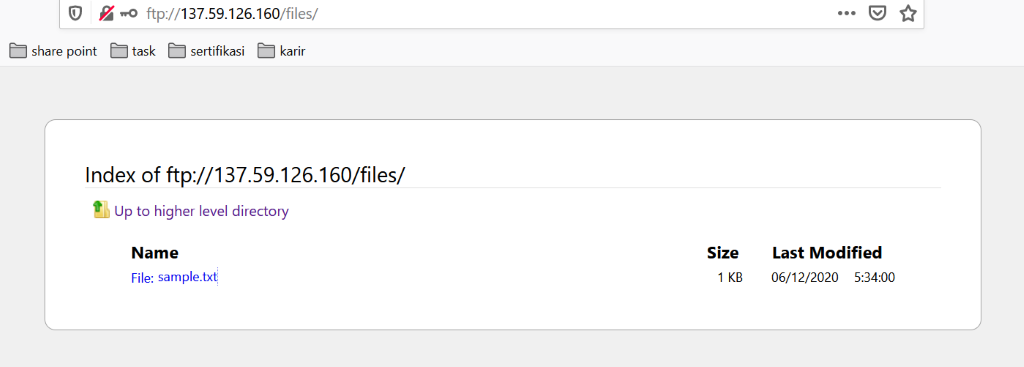The width and height of the screenshot is (1024, 367).
Task: Sort the listing by Name header
Action: 155,253
